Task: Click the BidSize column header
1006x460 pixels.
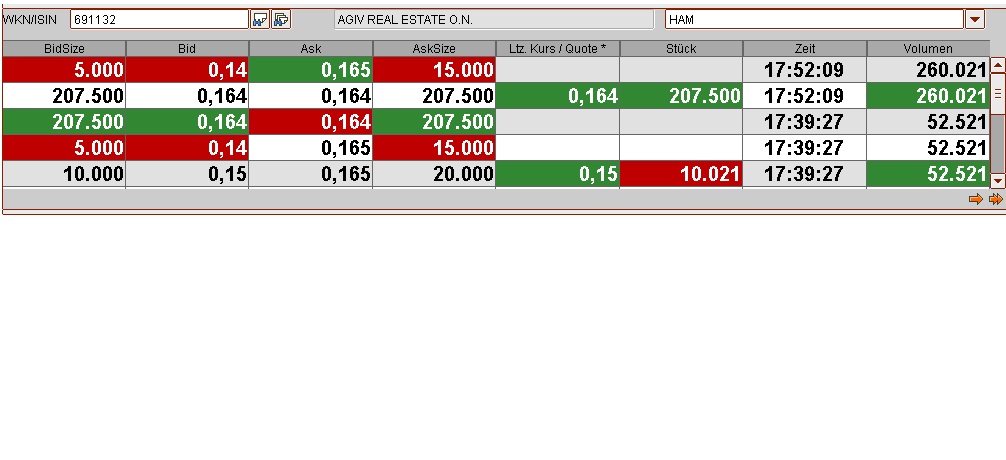Action: point(64,49)
